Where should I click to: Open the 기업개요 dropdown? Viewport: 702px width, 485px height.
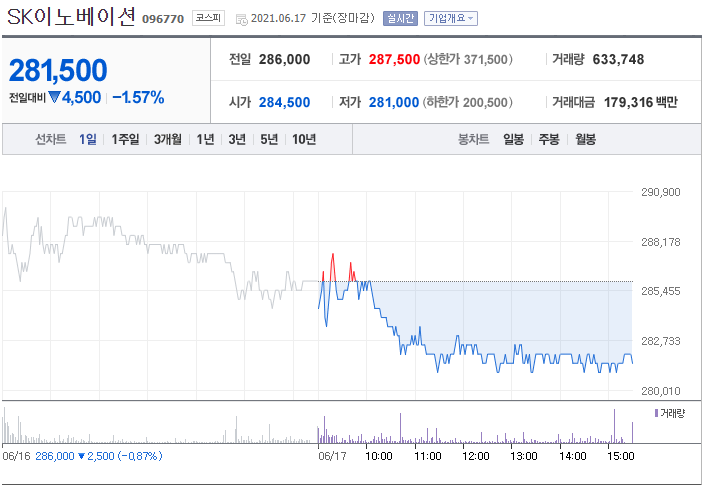pos(451,18)
